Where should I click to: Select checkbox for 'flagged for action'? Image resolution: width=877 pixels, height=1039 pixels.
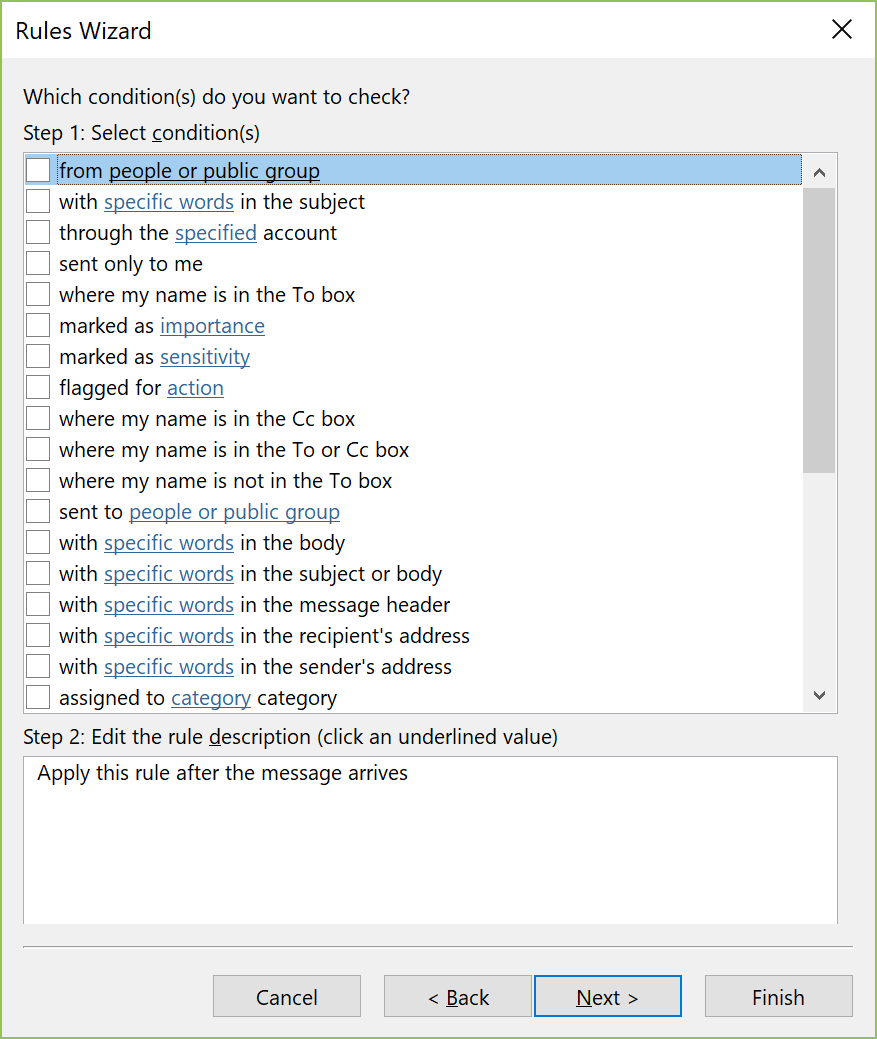point(38,388)
